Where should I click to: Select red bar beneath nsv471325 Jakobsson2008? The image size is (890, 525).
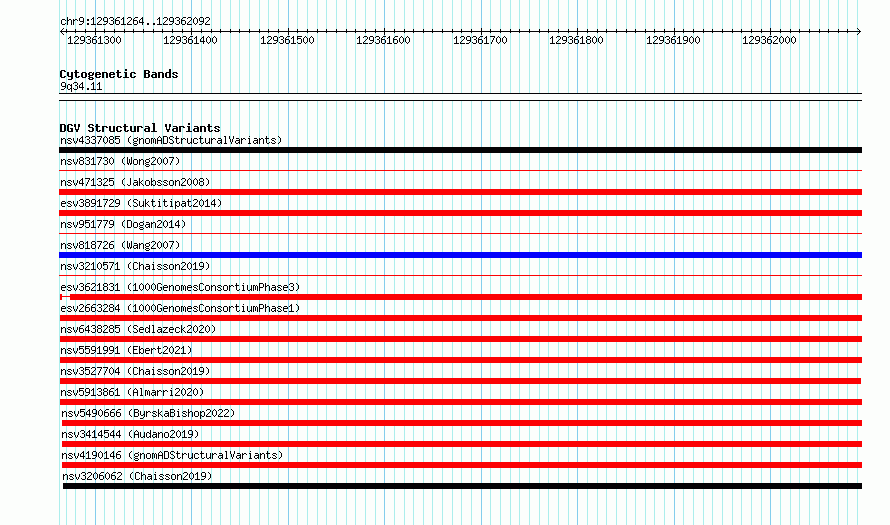tap(460, 192)
